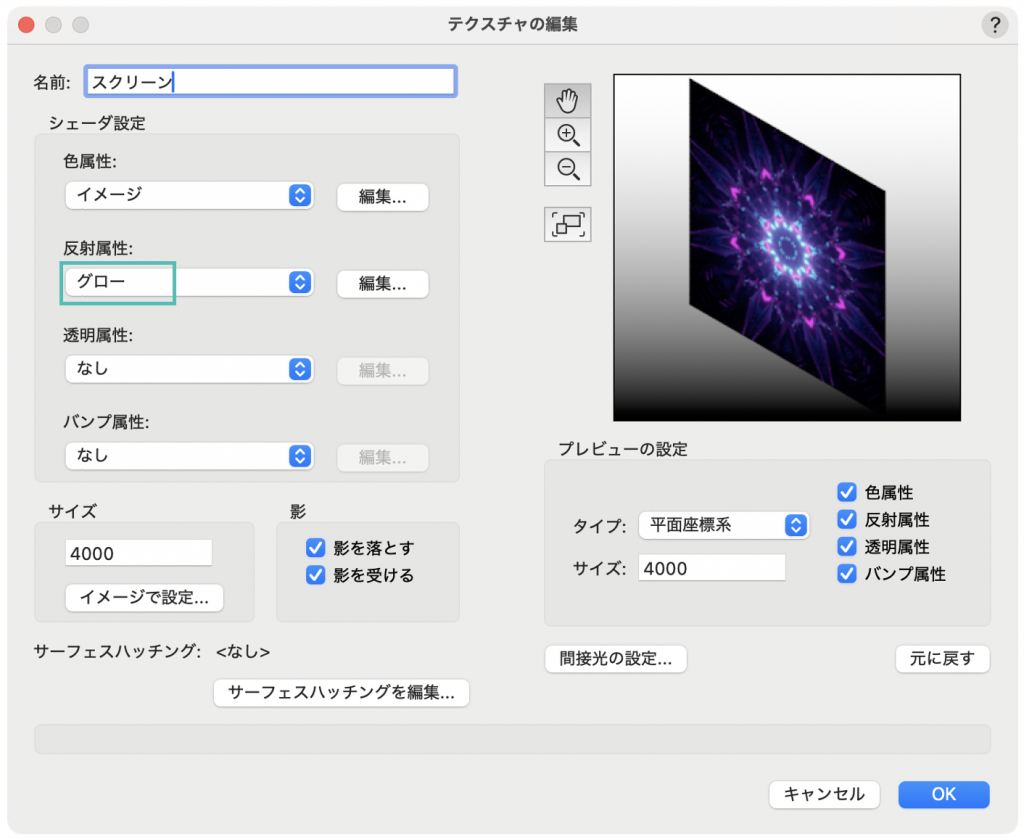Viewport: 1024px width, 840px height.
Task: Click the キャンセル button
Action: 824,794
